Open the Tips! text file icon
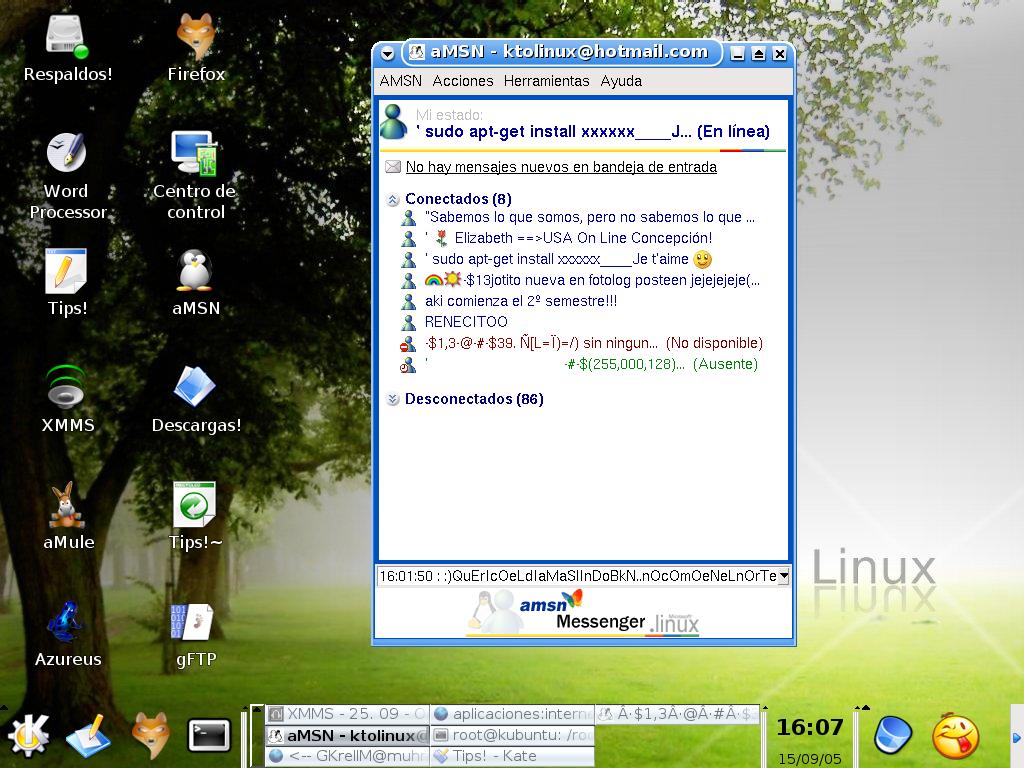 (66, 271)
